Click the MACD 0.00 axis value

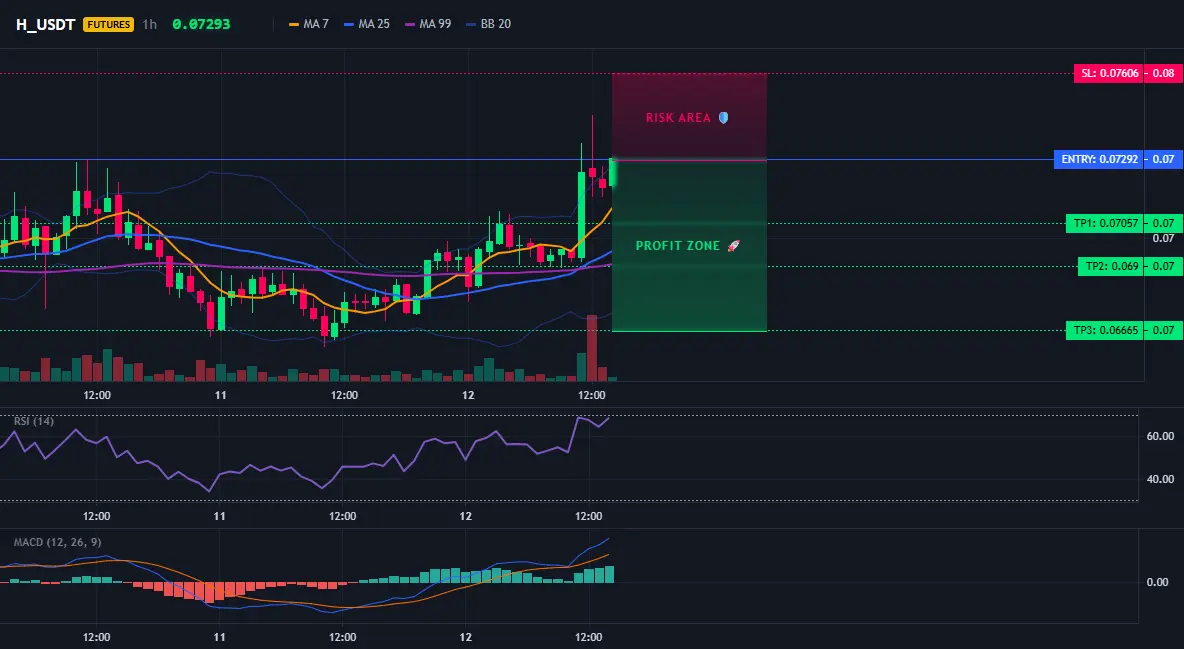1157,582
